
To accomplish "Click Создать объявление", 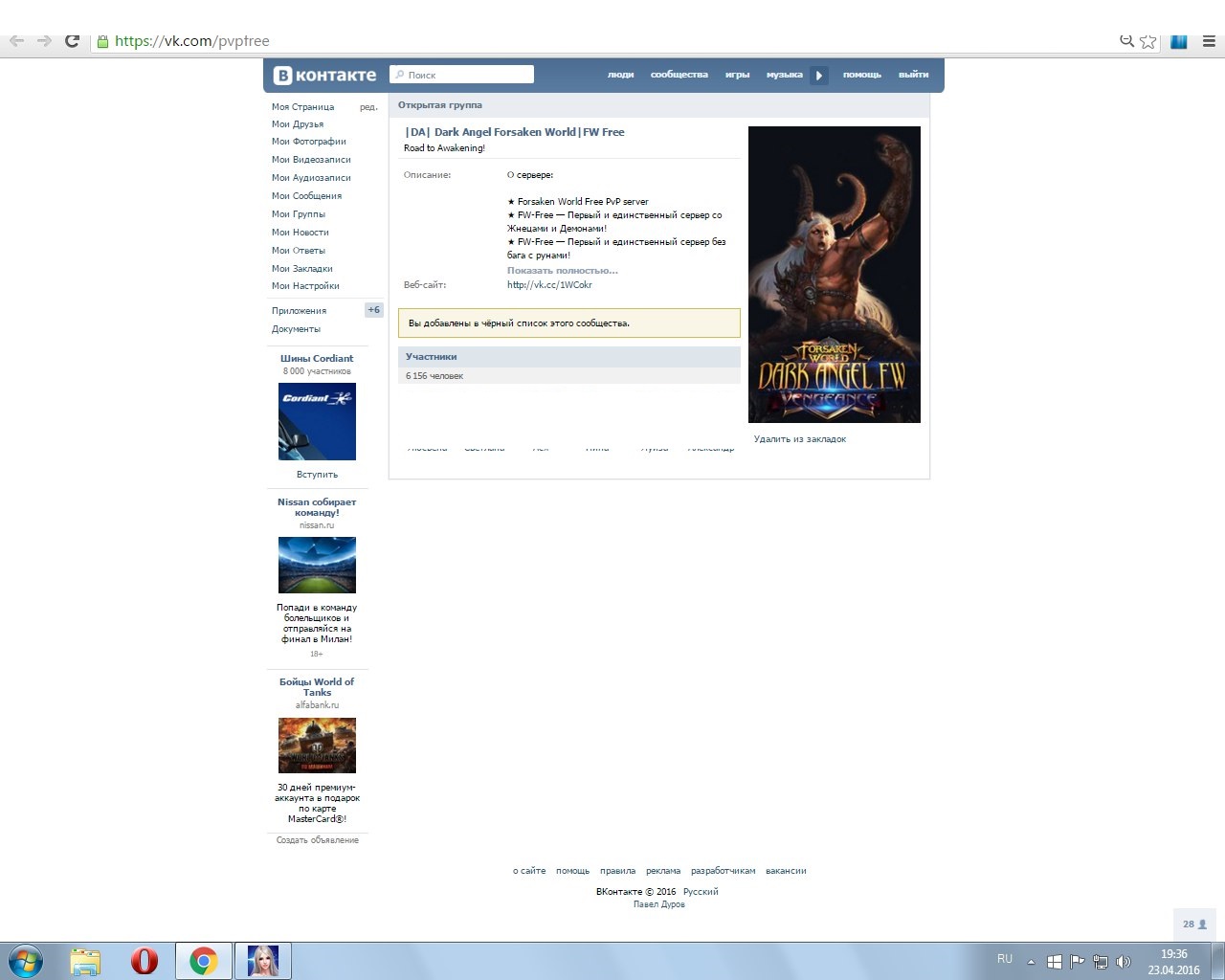I will [318, 840].
